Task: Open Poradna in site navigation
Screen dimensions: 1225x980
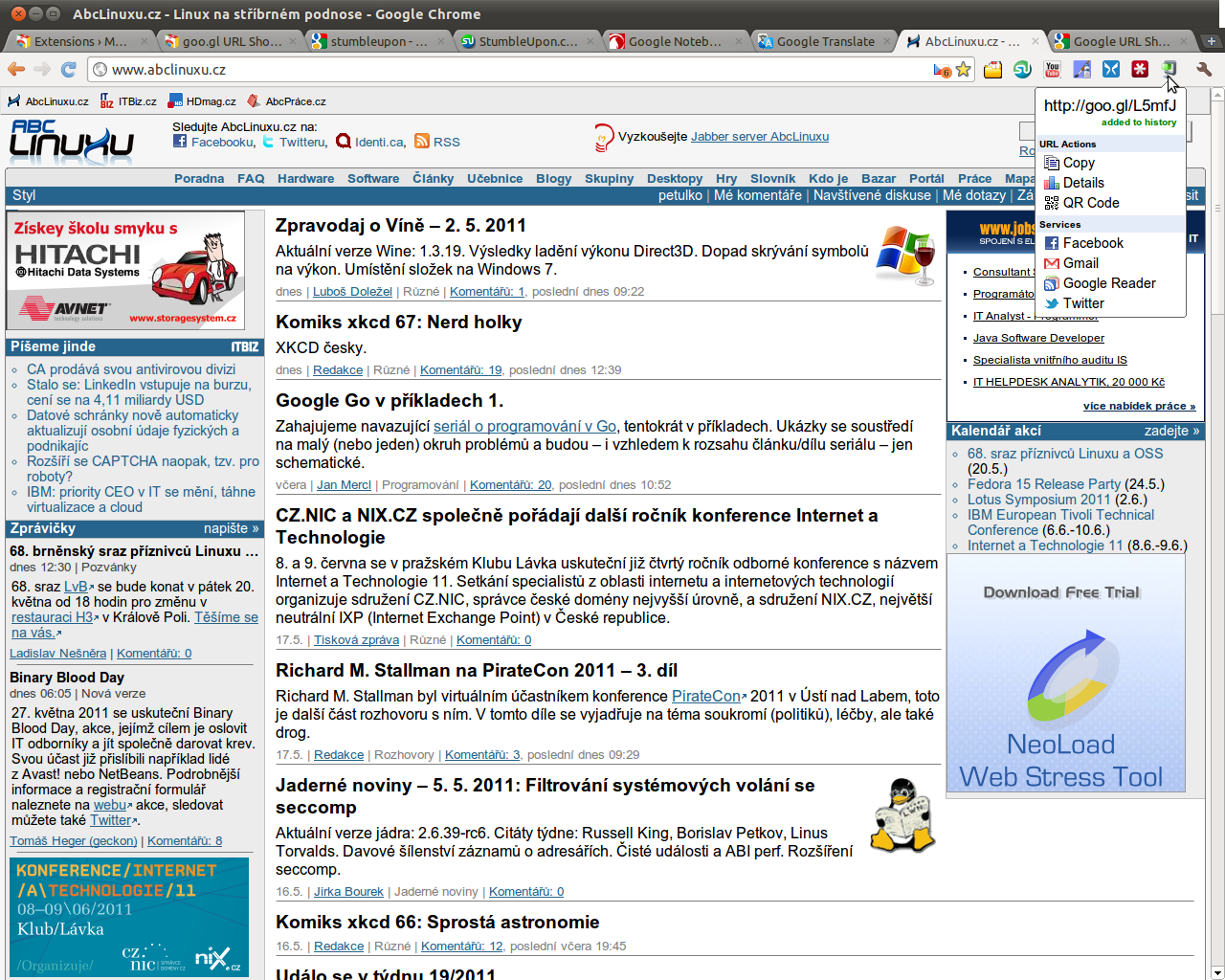Action: [199, 178]
